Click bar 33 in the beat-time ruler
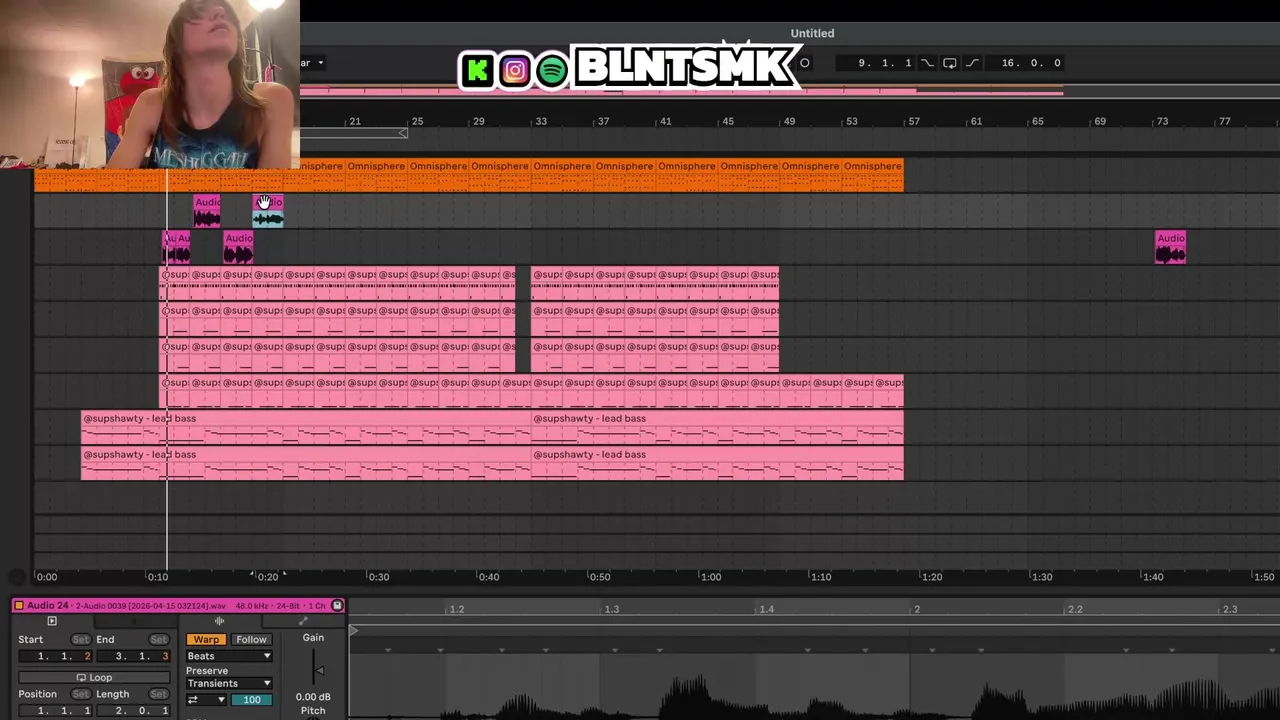1280x720 pixels. pyautogui.click(x=540, y=121)
